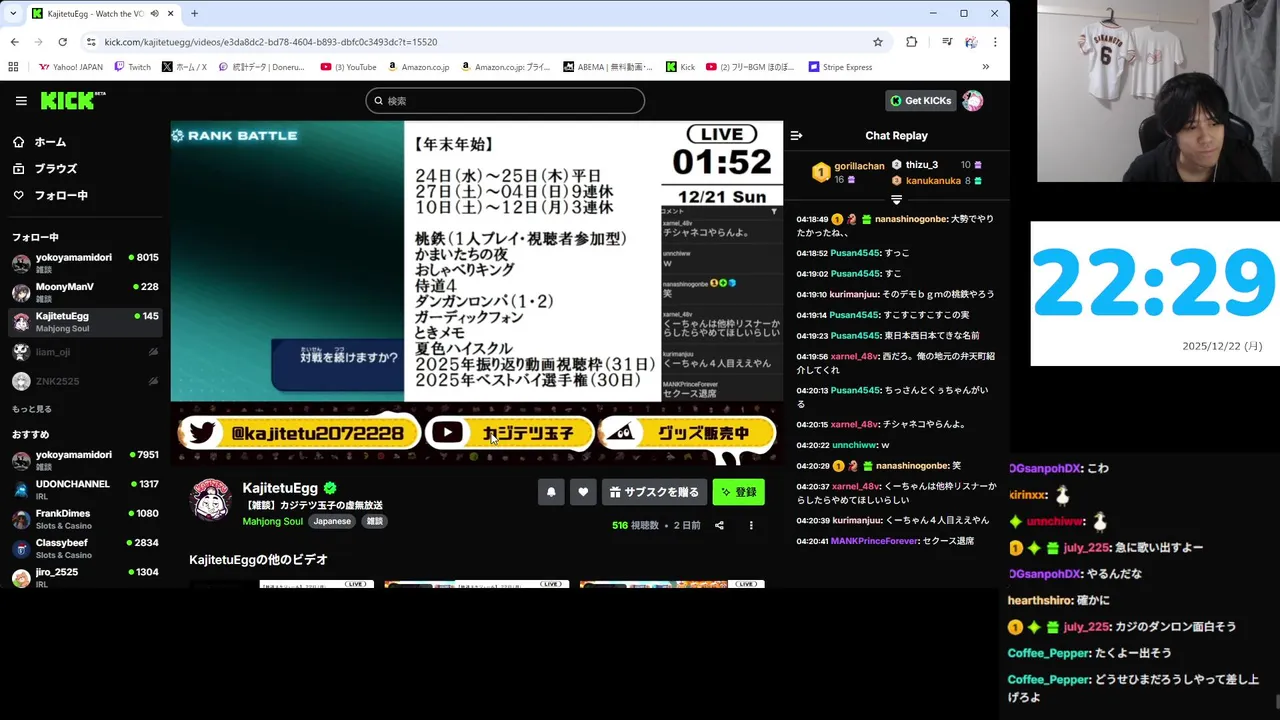Show more bookmarks via the overflow chevron

click(x=986, y=67)
